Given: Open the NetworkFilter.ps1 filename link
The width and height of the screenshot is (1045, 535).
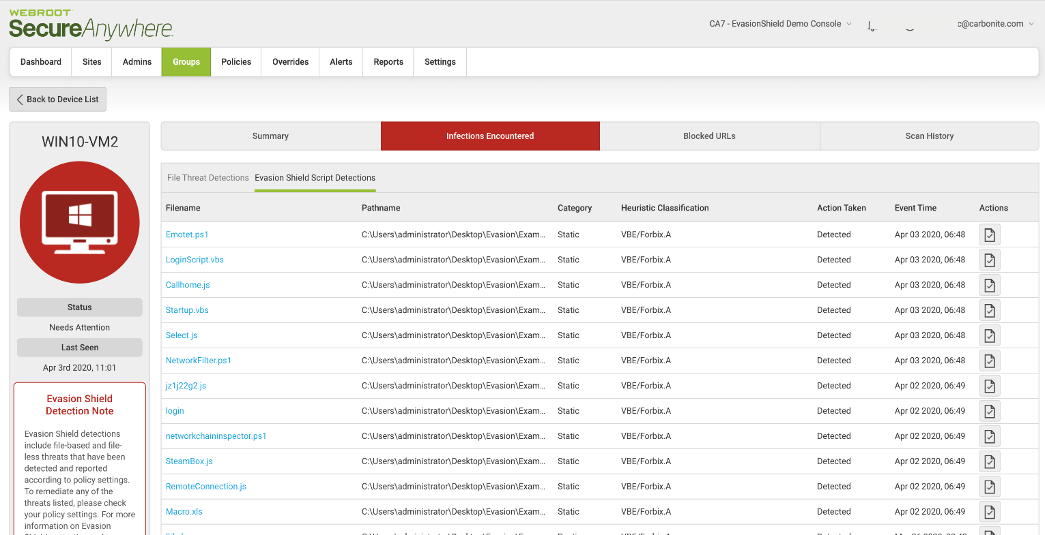Looking at the screenshot, I should [x=199, y=360].
